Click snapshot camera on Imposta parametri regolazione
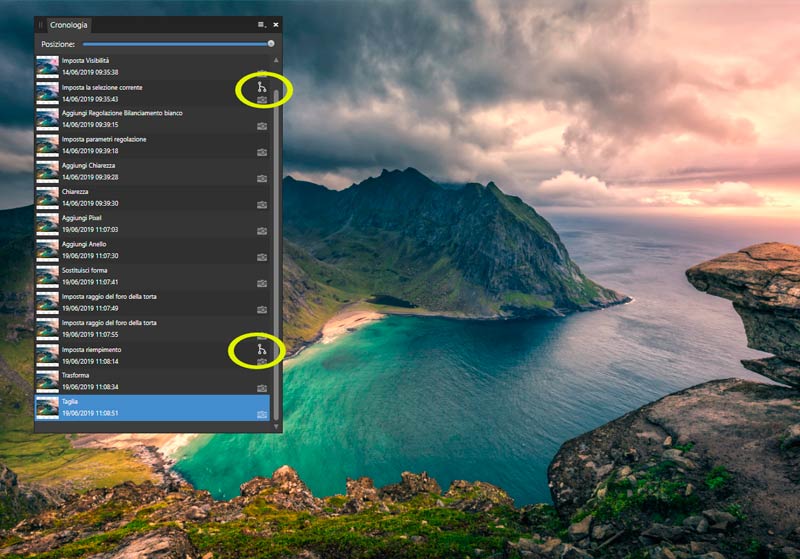The image size is (800, 559). 262,152
